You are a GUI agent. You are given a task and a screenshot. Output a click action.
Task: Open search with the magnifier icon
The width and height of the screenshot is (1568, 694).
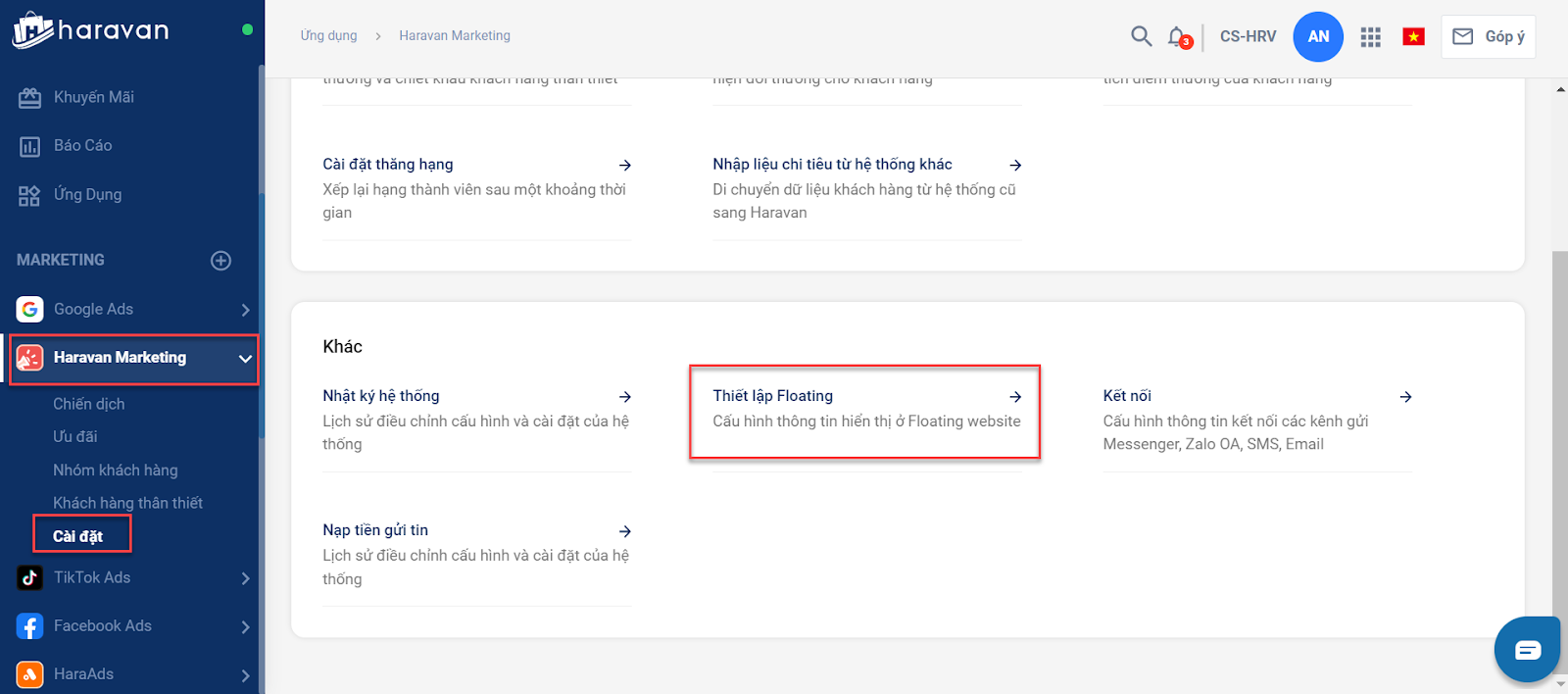(x=1141, y=36)
